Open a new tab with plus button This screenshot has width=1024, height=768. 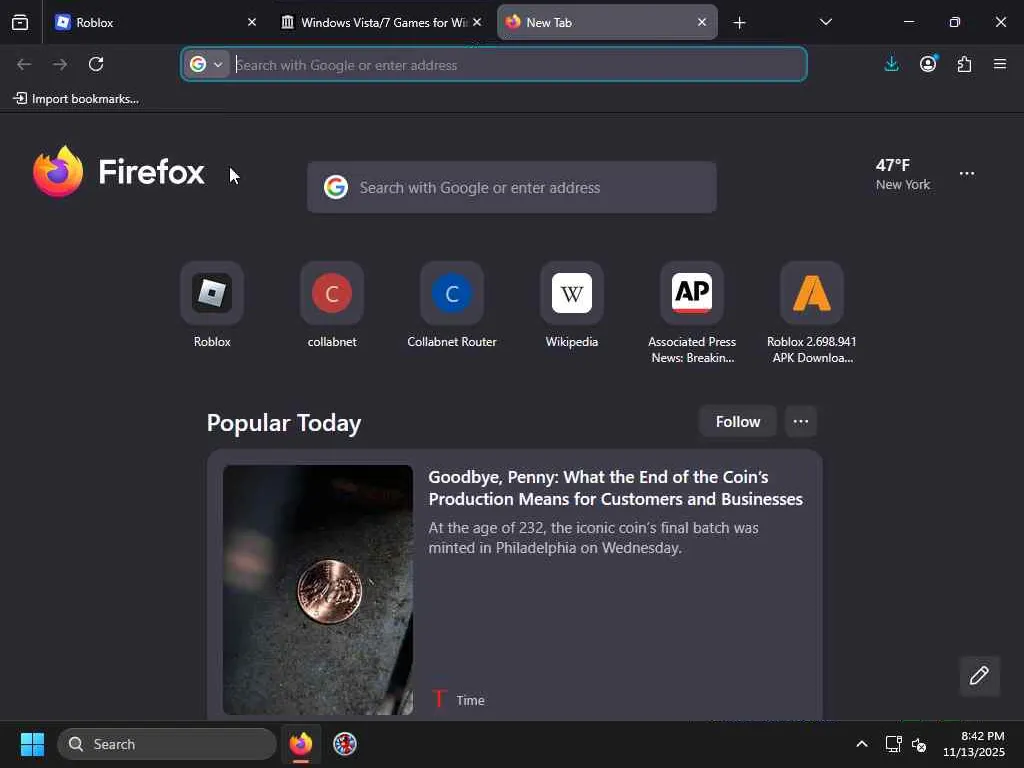coord(739,23)
